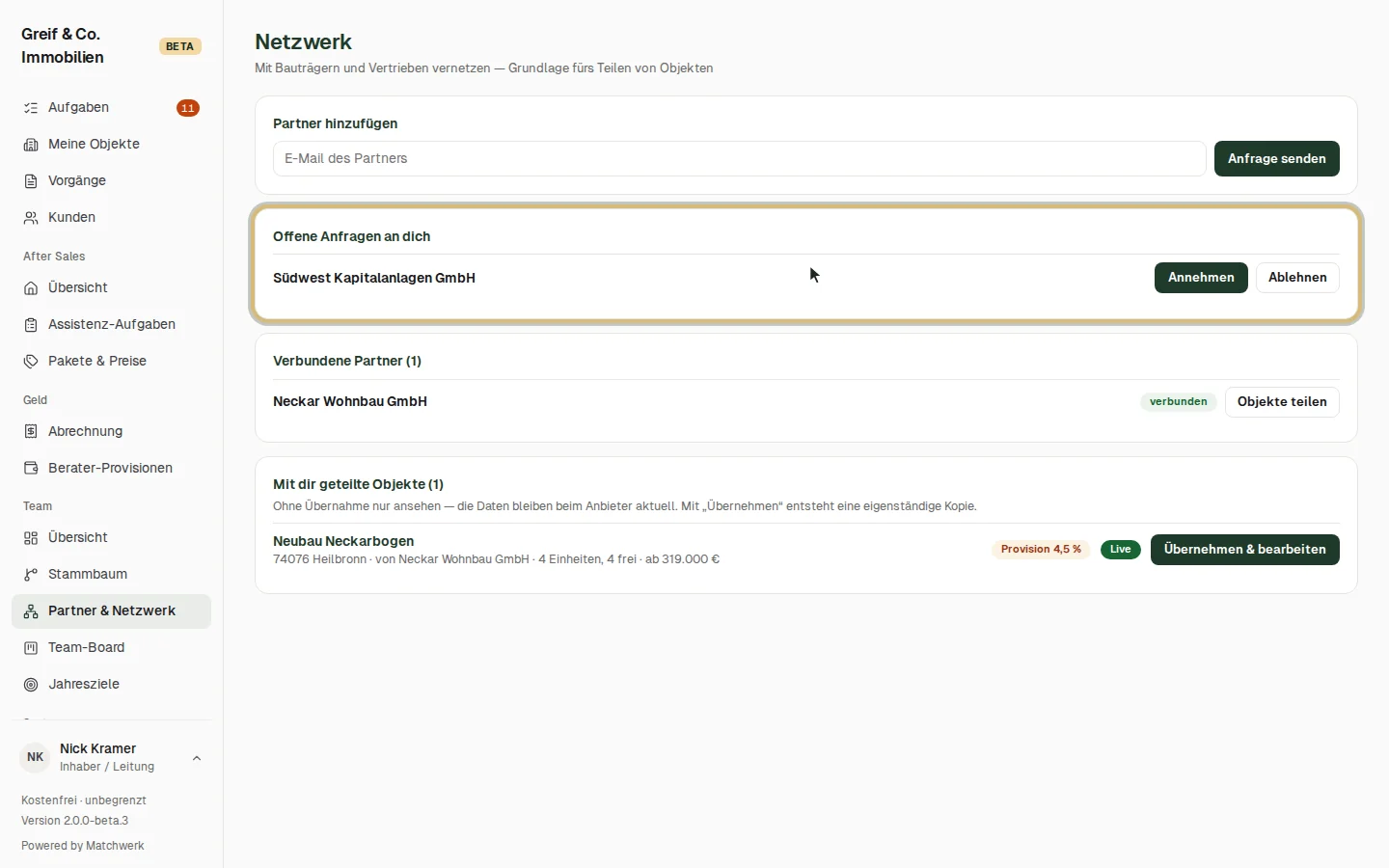Click the Jahresziele target icon
This screenshot has width=1389, height=868.
(x=31, y=685)
